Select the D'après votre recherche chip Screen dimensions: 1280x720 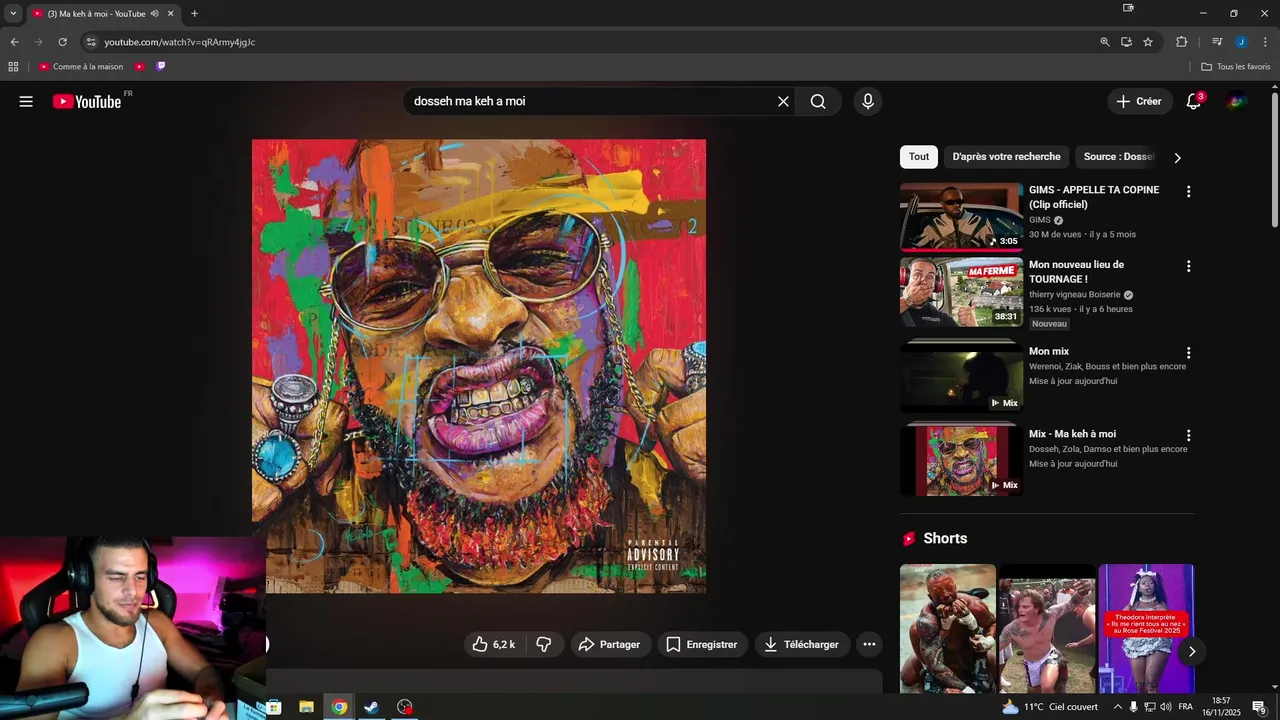tap(1006, 157)
